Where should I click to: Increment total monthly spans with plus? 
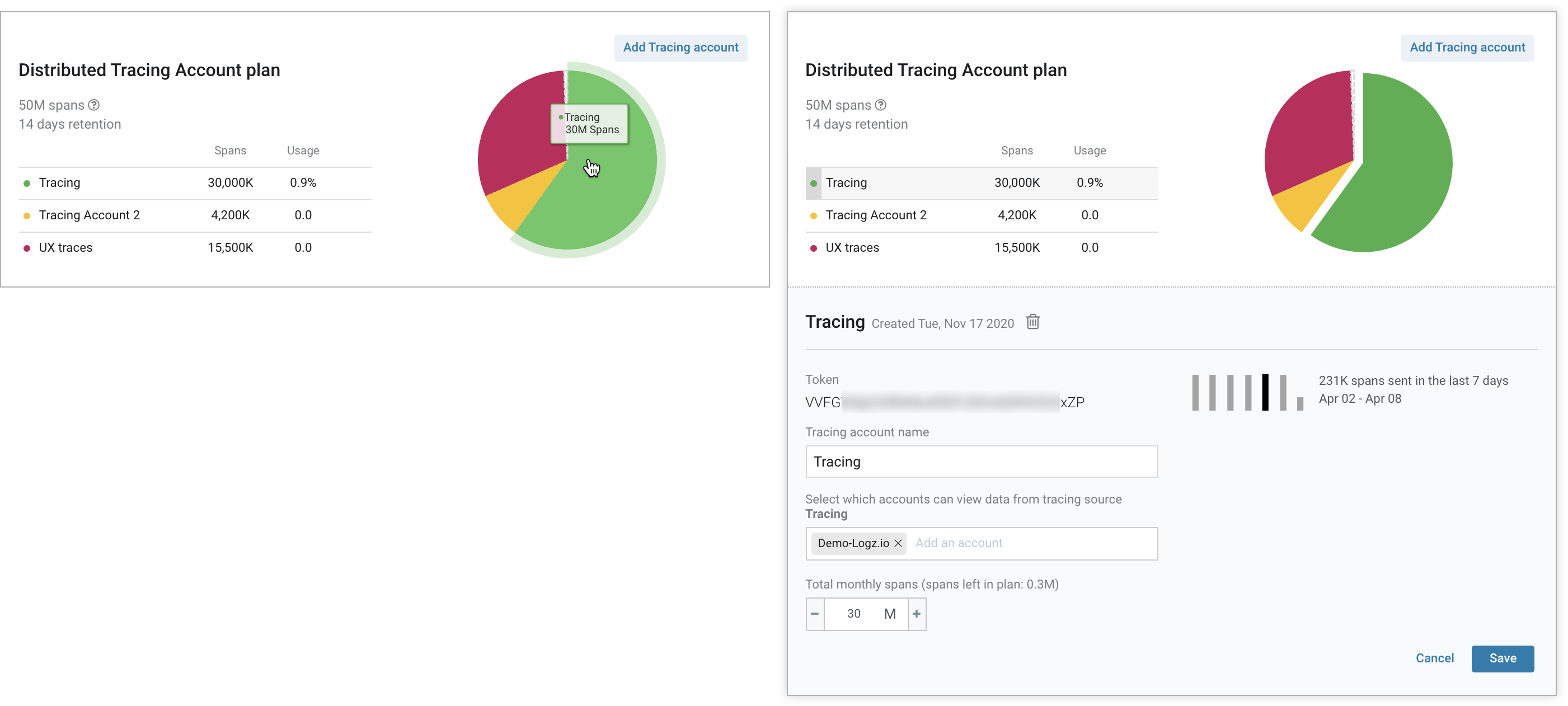pos(916,614)
